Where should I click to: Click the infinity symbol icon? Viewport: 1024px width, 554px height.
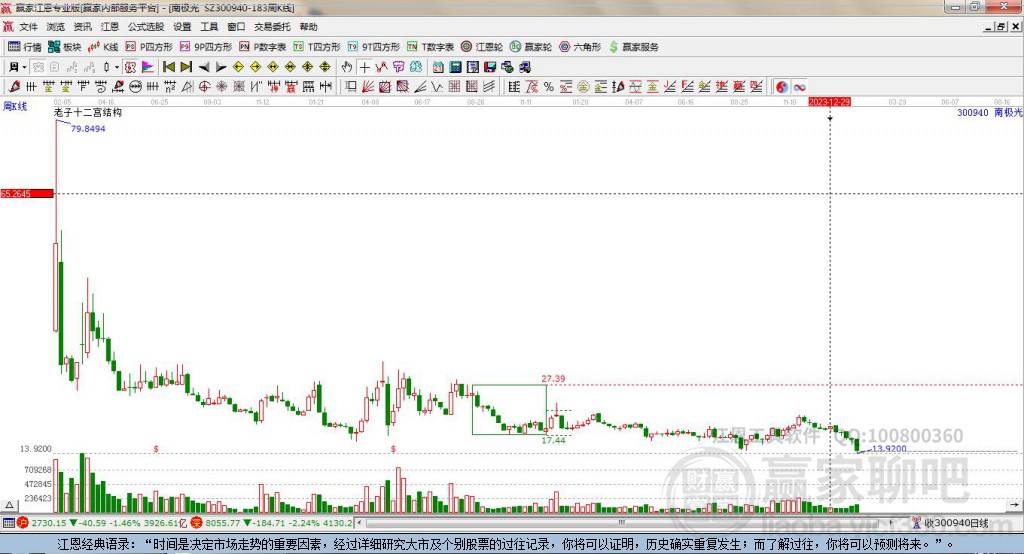800,87
